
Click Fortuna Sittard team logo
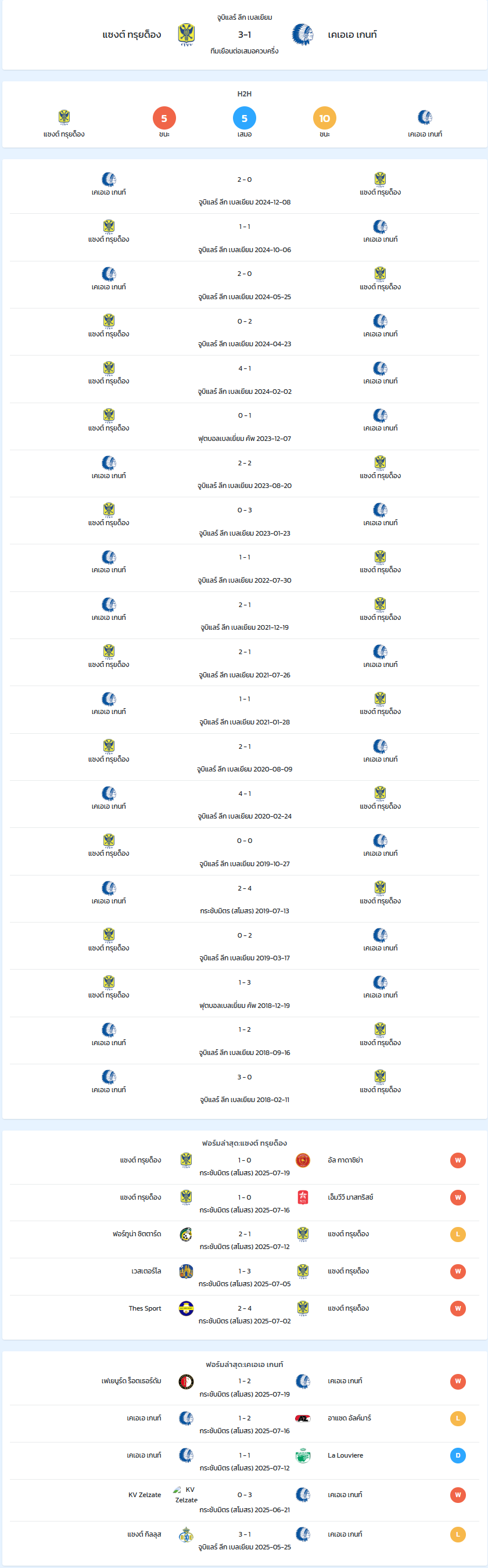click(186, 1235)
